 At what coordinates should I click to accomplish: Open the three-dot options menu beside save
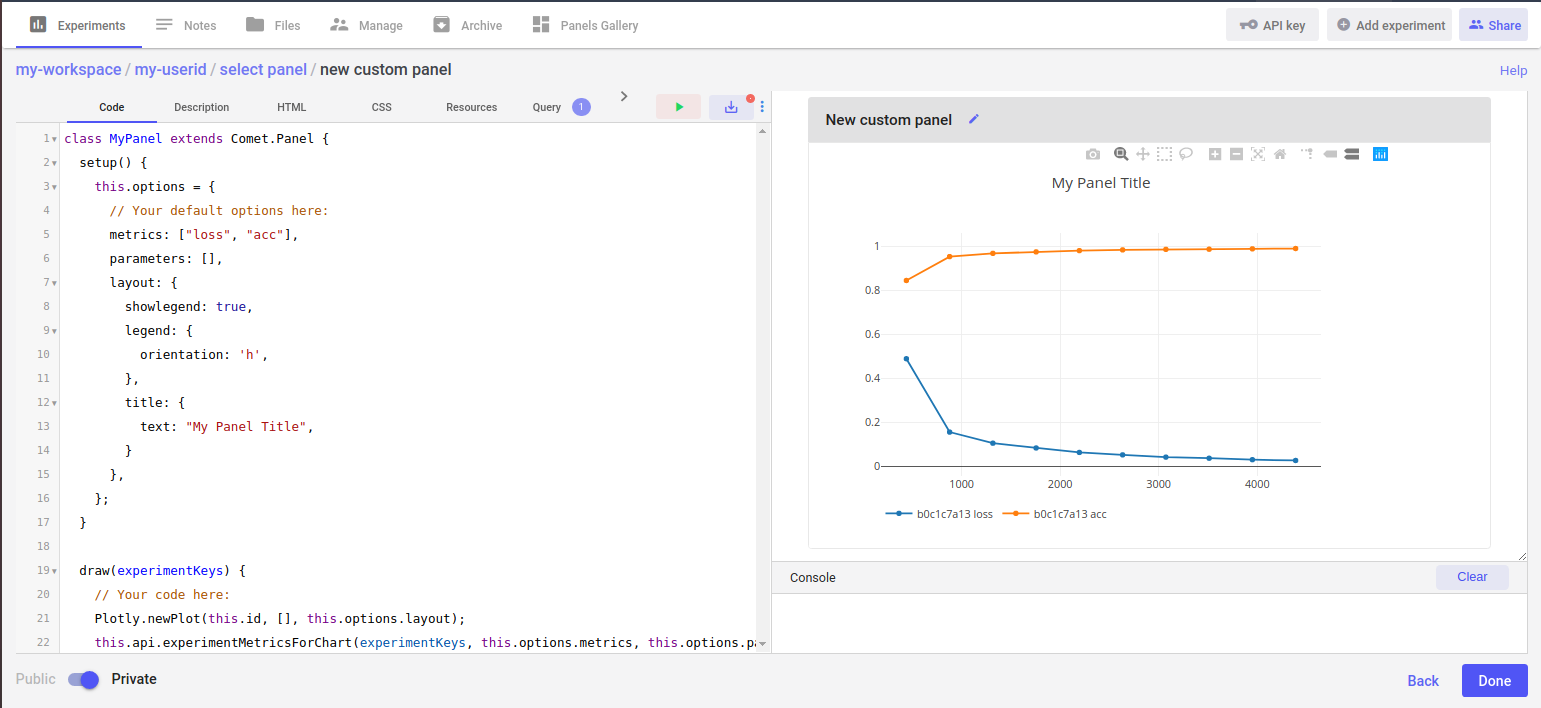point(762,107)
